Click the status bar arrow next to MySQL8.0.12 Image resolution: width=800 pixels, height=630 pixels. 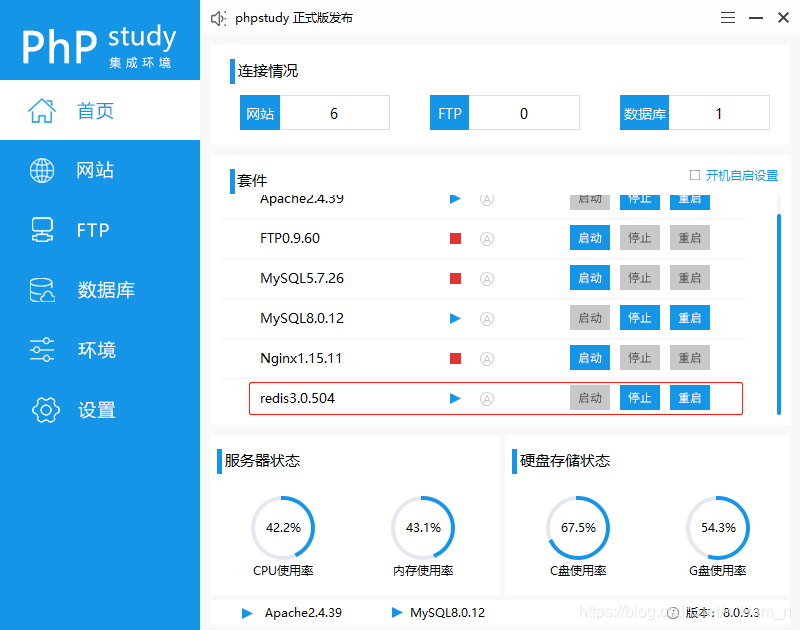click(x=397, y=612)
